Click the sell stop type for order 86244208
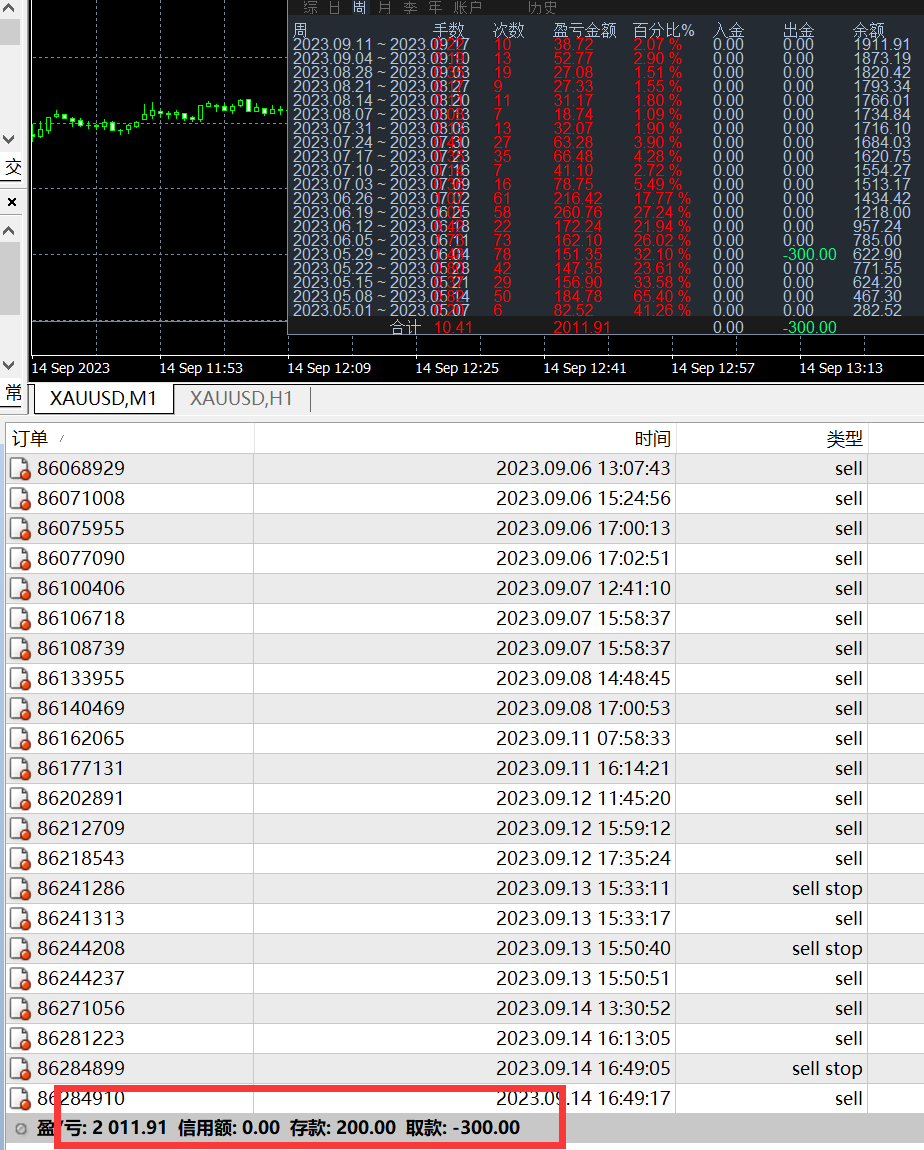 point(826,949)
